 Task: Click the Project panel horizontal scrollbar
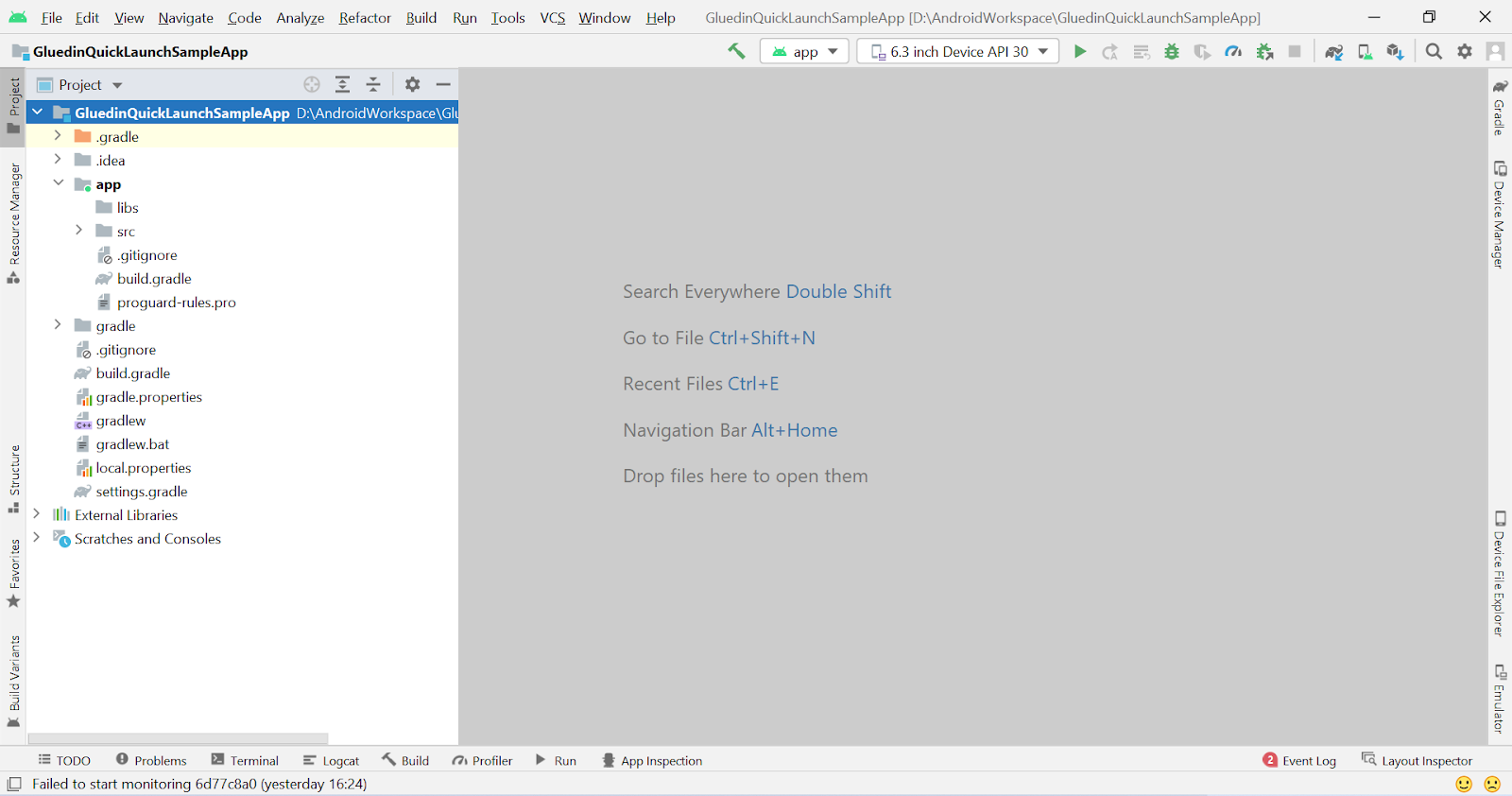[x=178, y=738]
